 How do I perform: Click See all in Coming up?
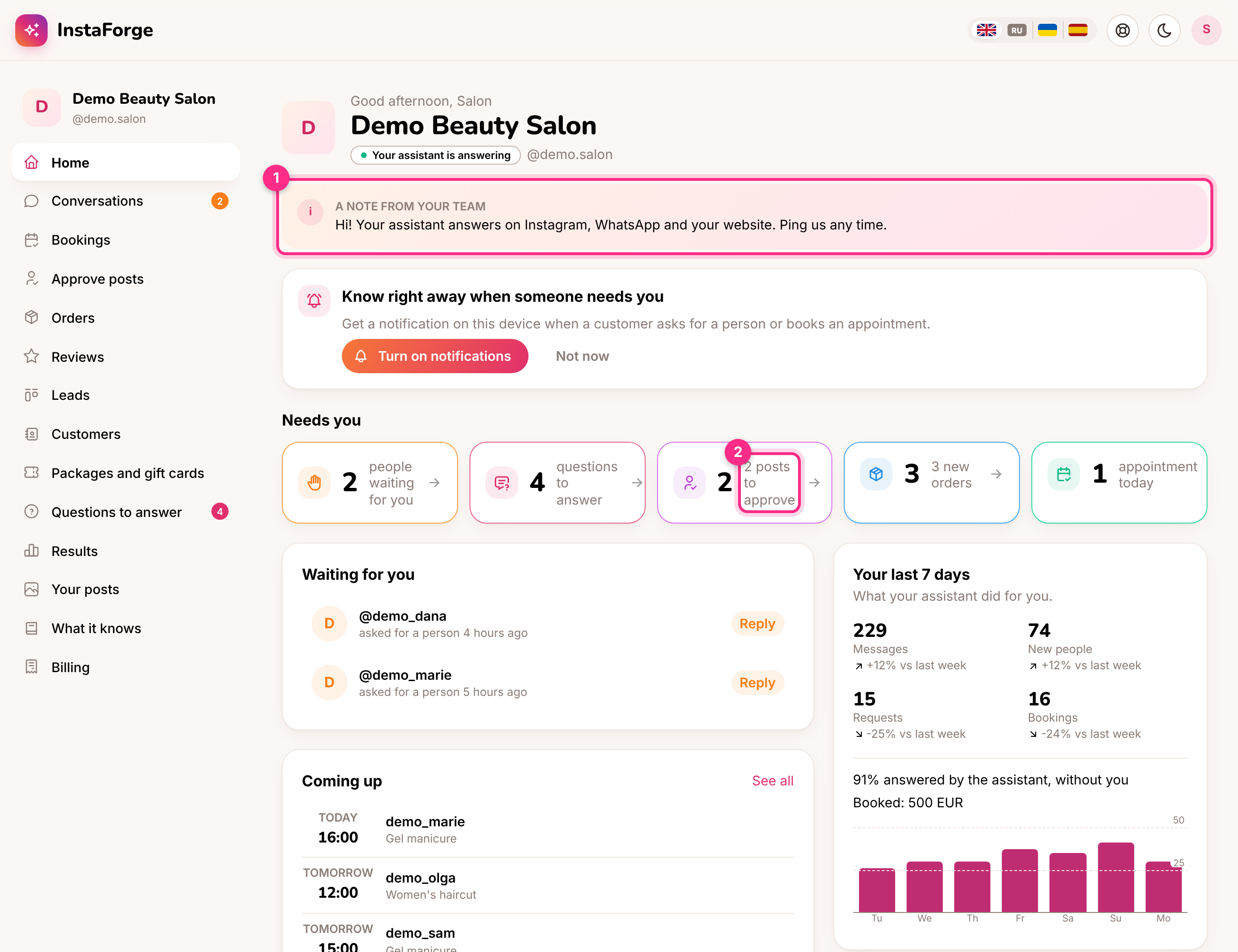[773, 781]
